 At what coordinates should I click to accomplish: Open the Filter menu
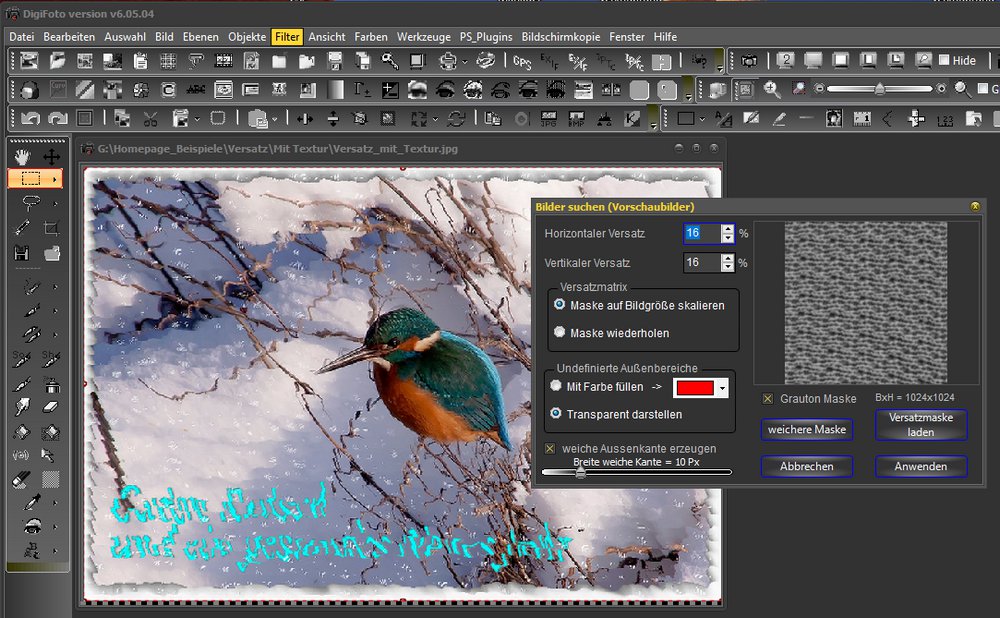coord(287,36)
